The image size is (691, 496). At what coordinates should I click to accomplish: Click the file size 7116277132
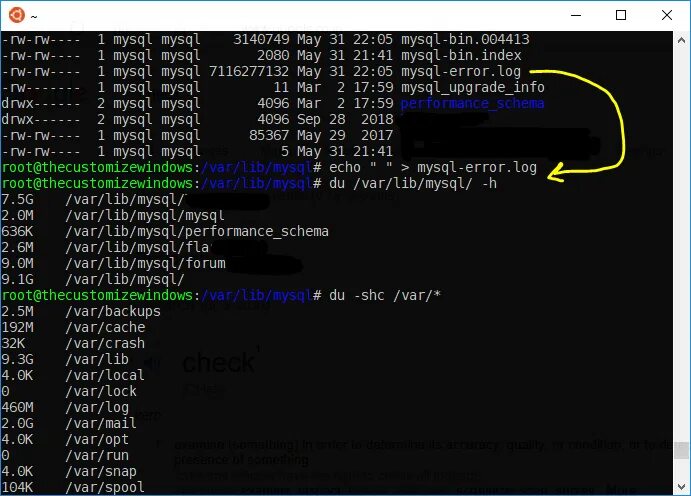tap(249, 71)
